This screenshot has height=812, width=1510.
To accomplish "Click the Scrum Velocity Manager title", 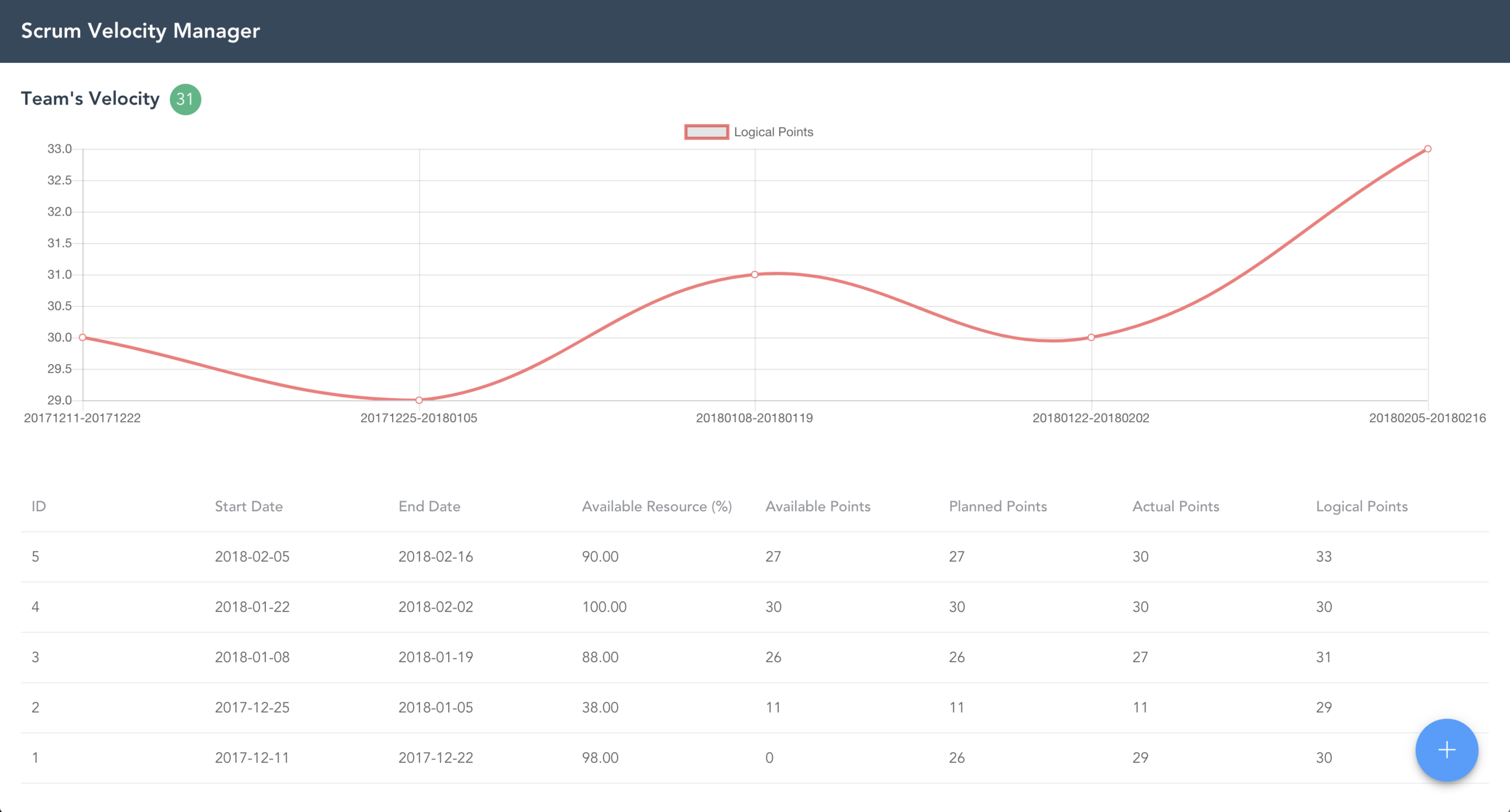I will [x=140, y=31].
